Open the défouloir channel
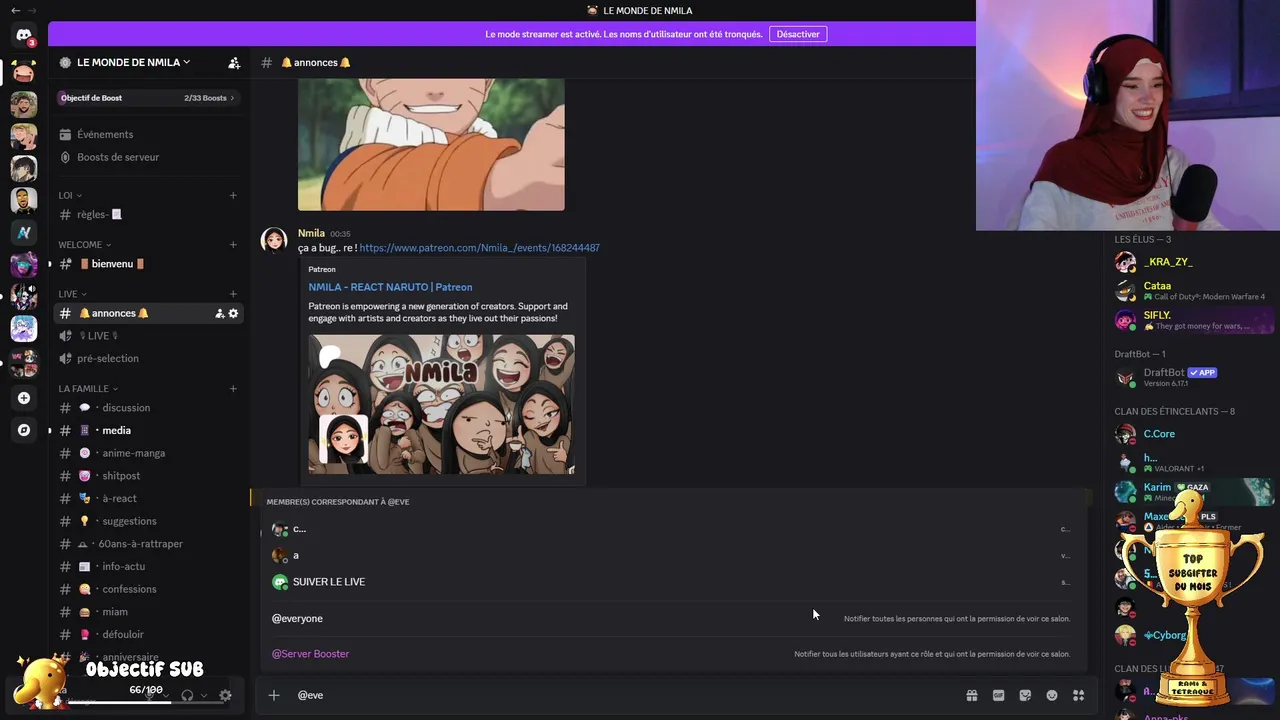The height and width of the screenshot is (720, 1280). [150, 634]
